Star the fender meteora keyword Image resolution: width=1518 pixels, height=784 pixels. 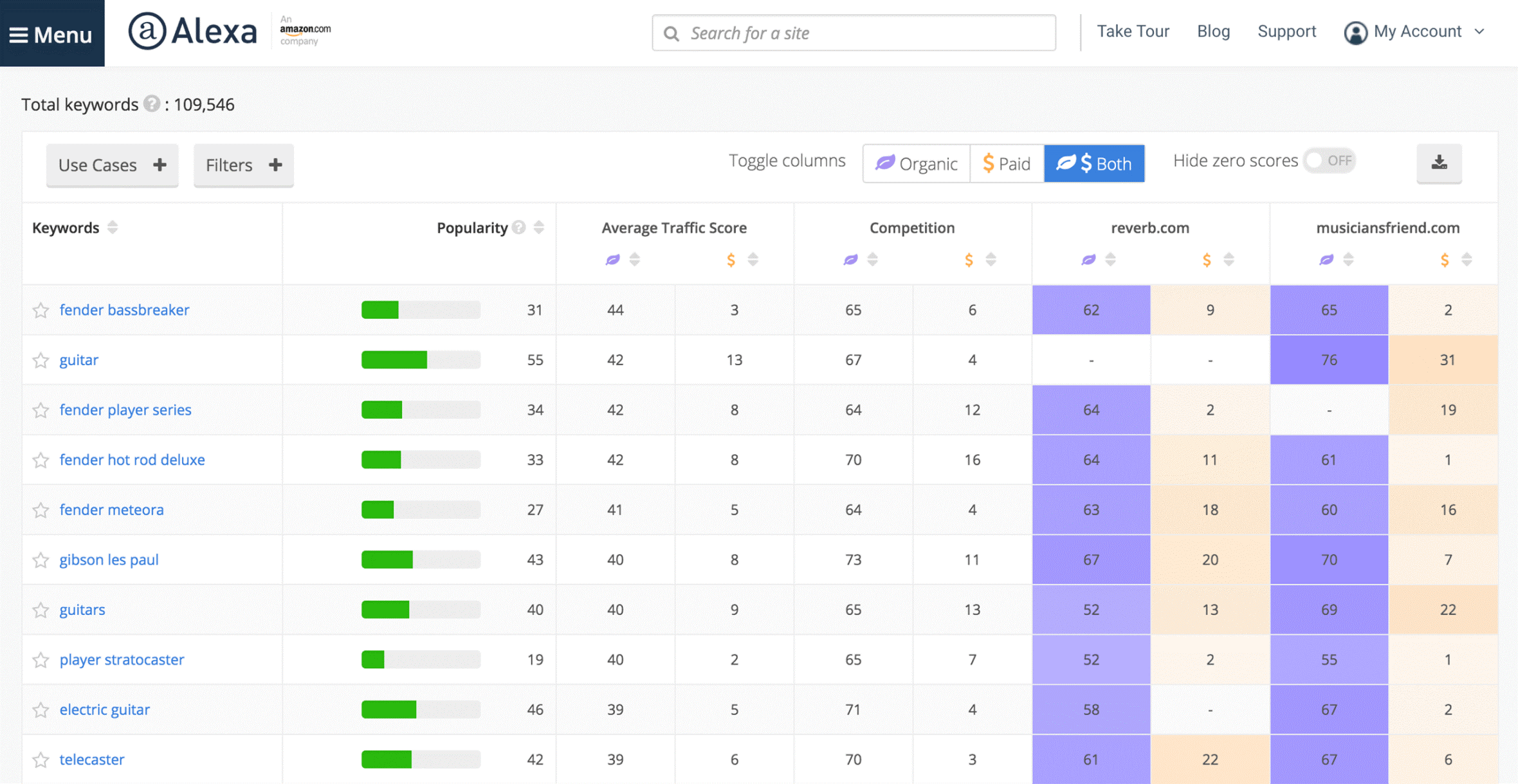point(41,509)
